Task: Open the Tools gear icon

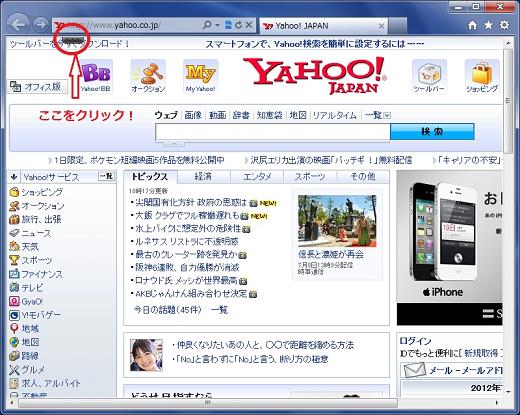Action: (505, 25)
